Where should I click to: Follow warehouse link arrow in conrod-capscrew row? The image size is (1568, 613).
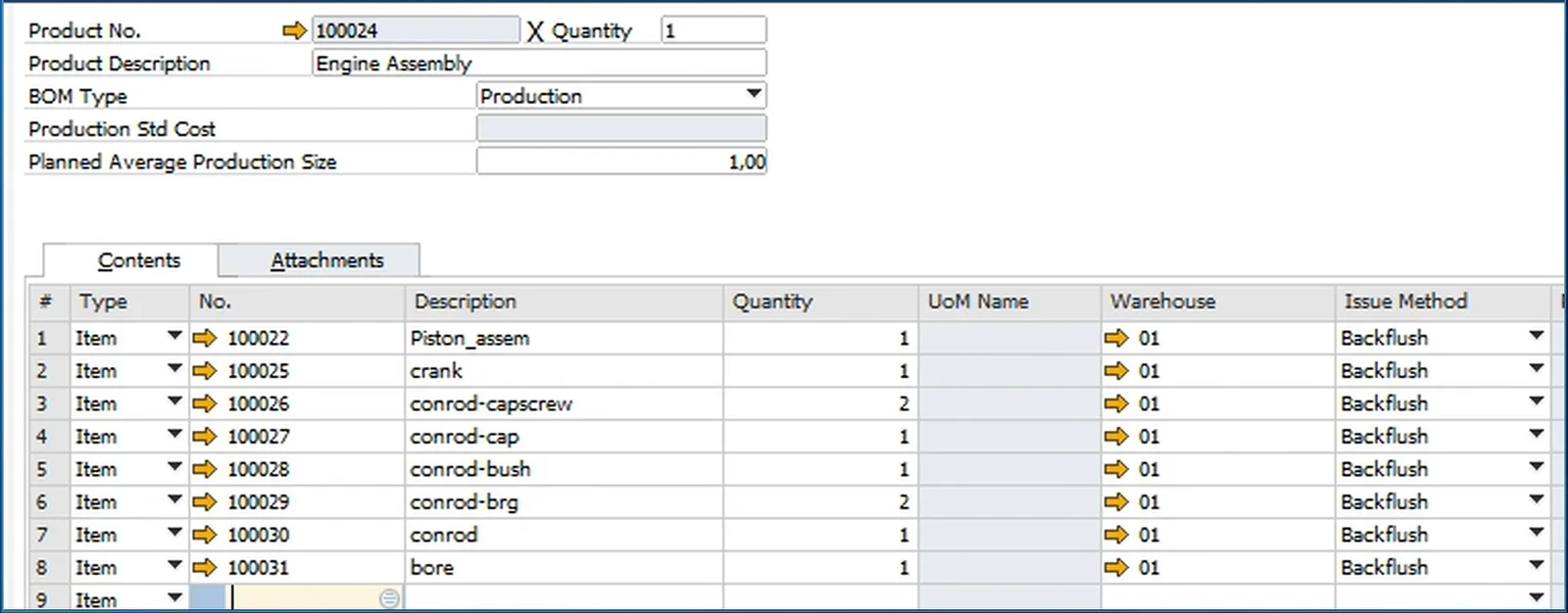pos(1116,403)
